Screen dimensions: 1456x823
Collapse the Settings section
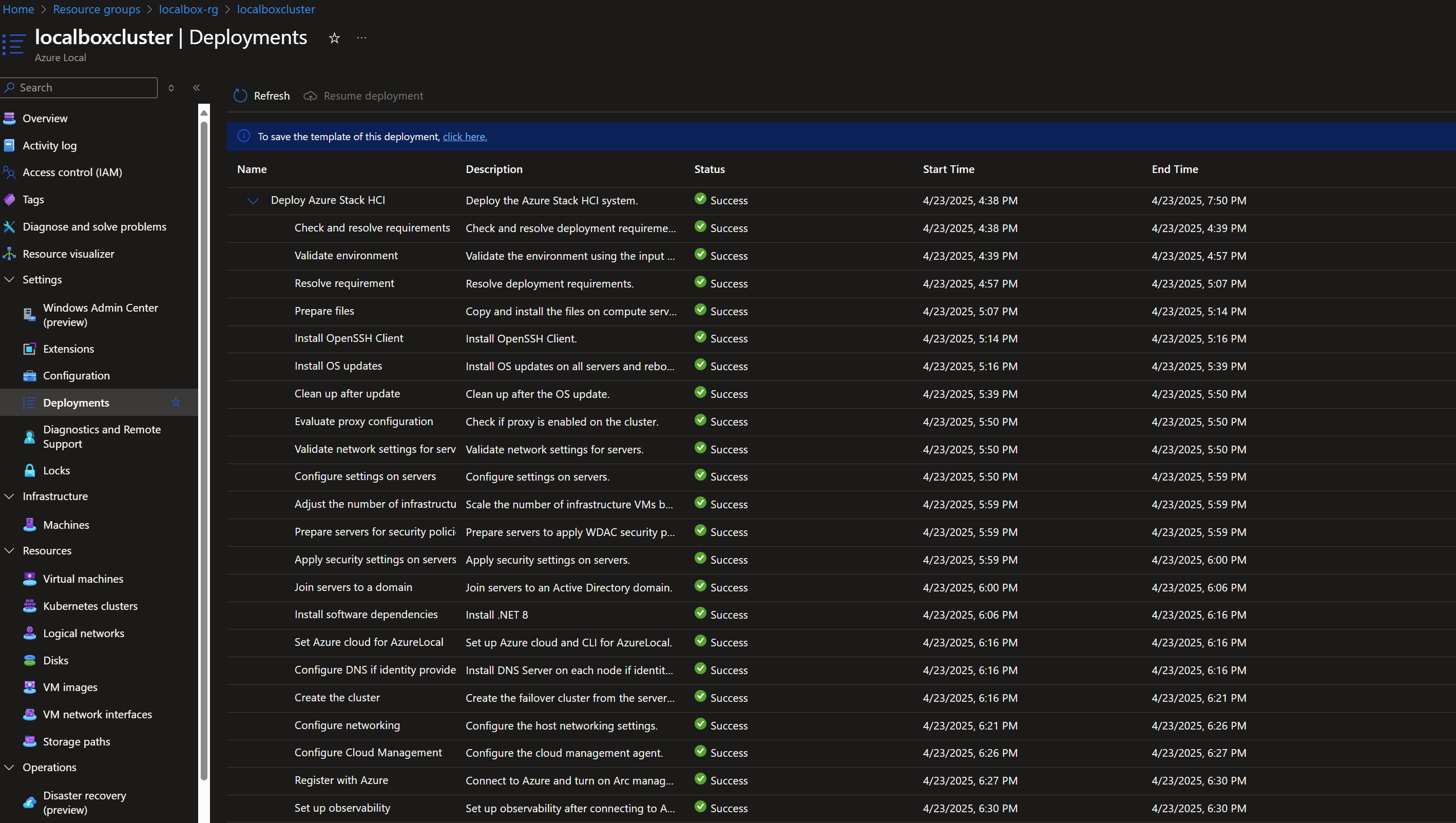[9, 280]
